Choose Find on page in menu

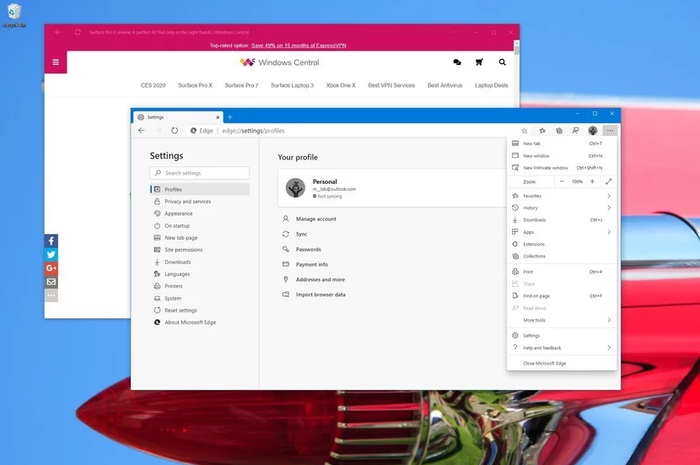[562, 296]
